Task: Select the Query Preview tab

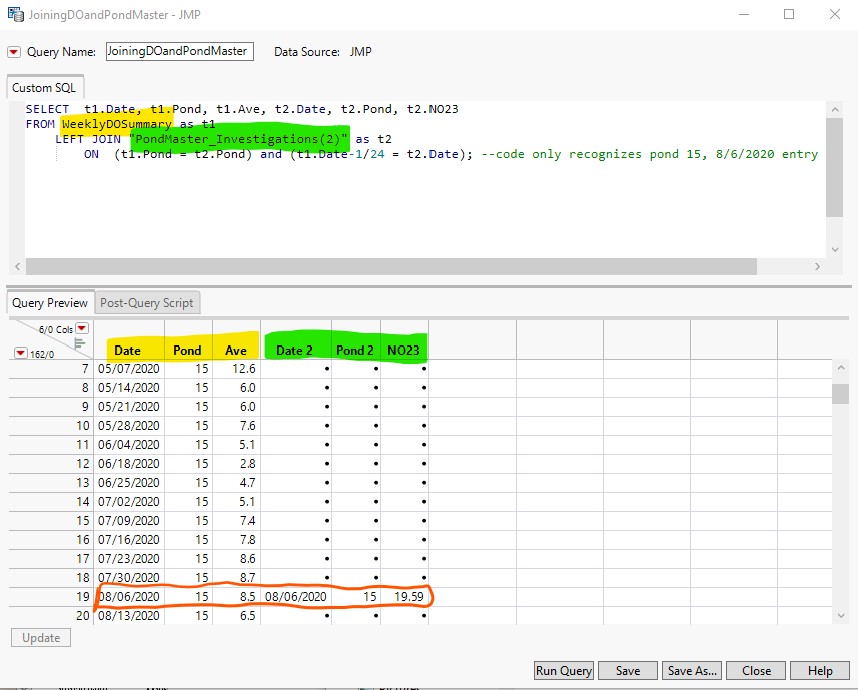Action: click(50, 302)
